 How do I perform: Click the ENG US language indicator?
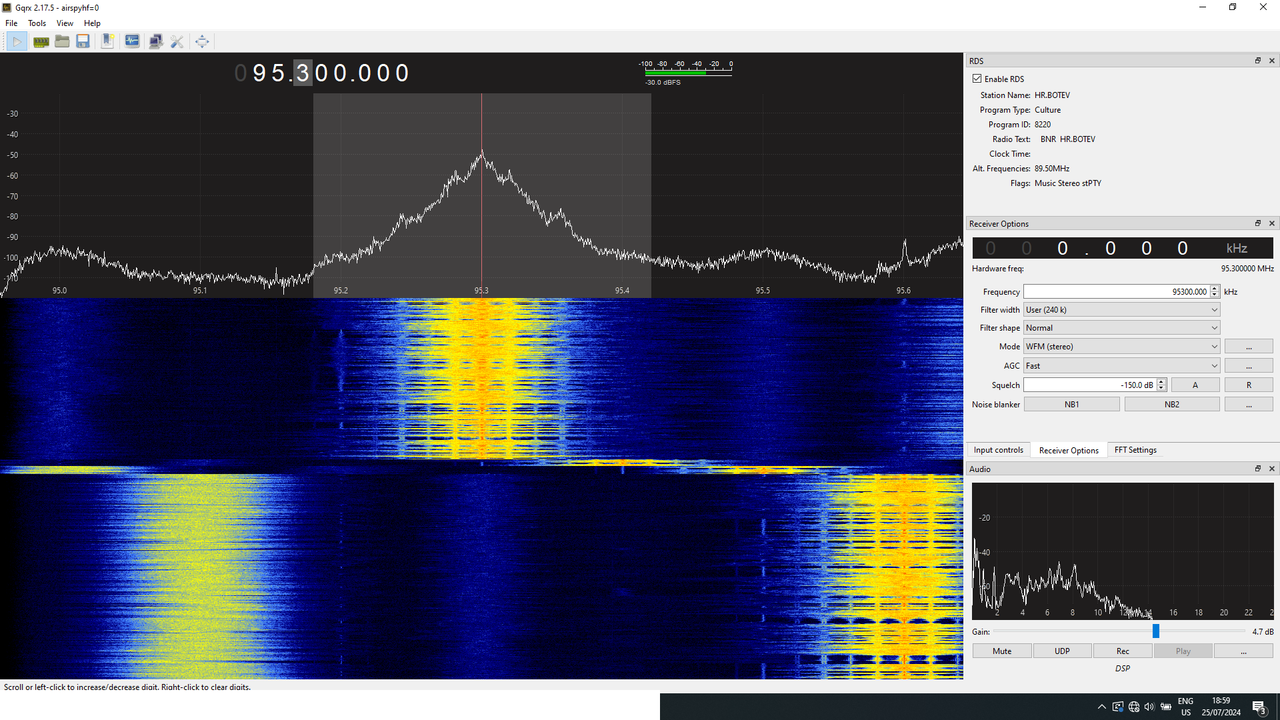tap(1185, 707)
